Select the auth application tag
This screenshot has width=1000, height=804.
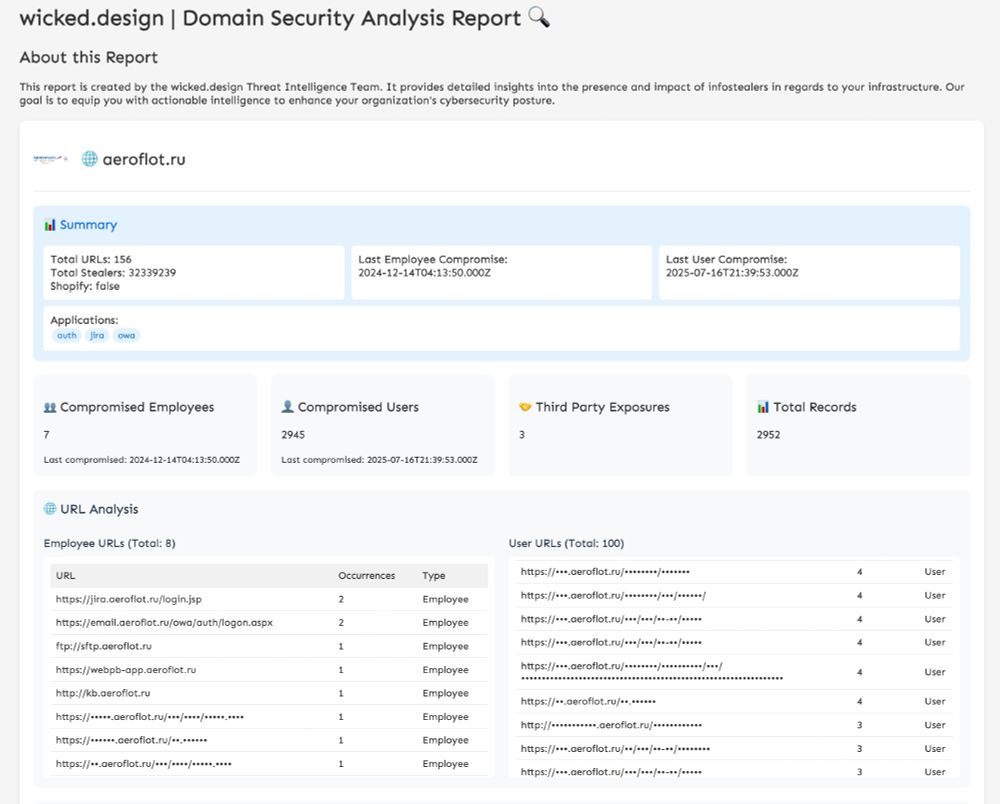click(66, 335)
